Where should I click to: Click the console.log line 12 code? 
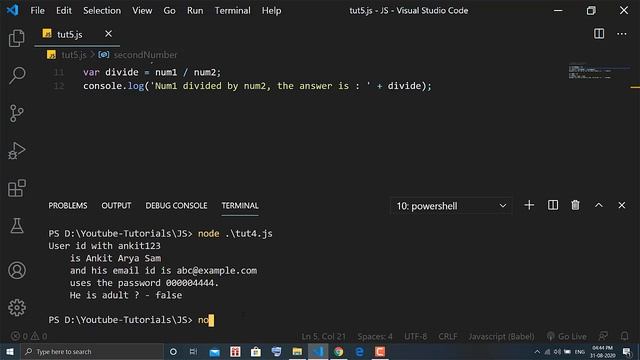pos(257,86)
